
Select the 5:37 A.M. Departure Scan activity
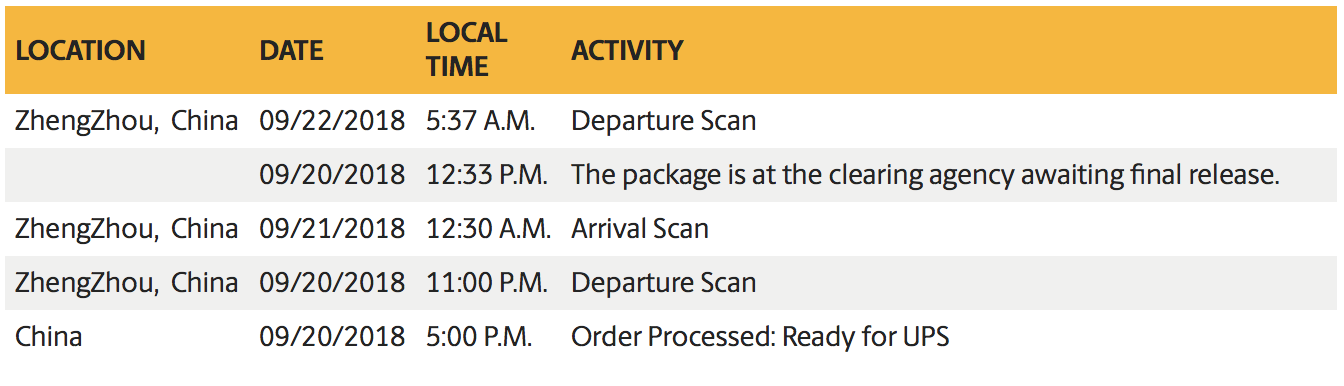pyautogui.click(x=663, y=122)
